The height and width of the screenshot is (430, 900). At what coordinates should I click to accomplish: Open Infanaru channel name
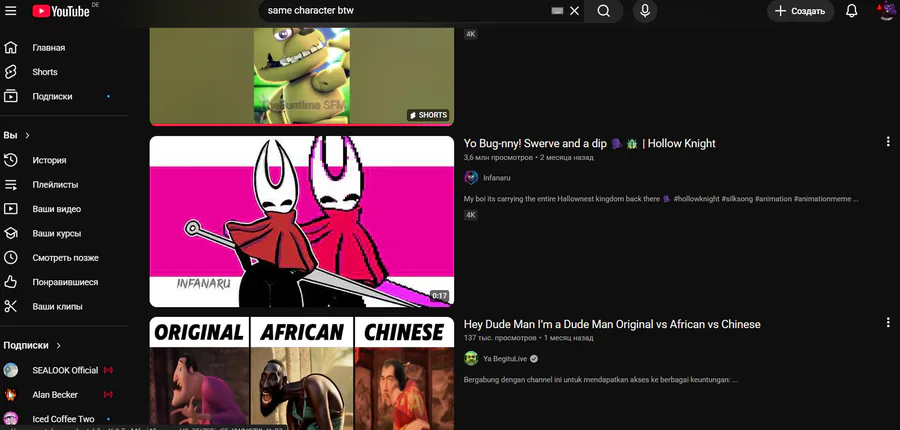(496, 178)
